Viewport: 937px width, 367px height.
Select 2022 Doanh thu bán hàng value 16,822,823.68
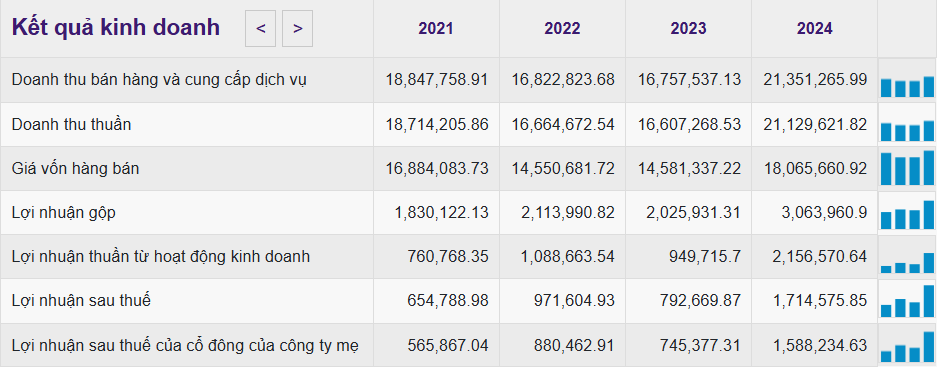[x=563, y=80]
